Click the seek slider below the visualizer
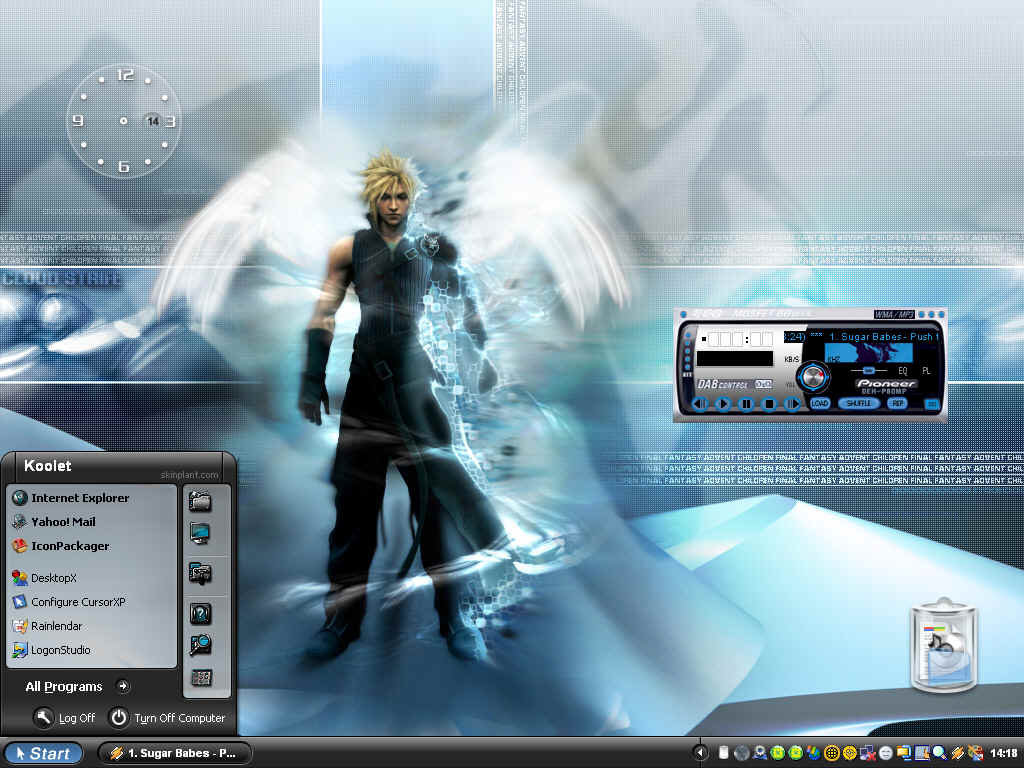The height and width of the screenshot is (768, 1024). click(x=868, y=371)
